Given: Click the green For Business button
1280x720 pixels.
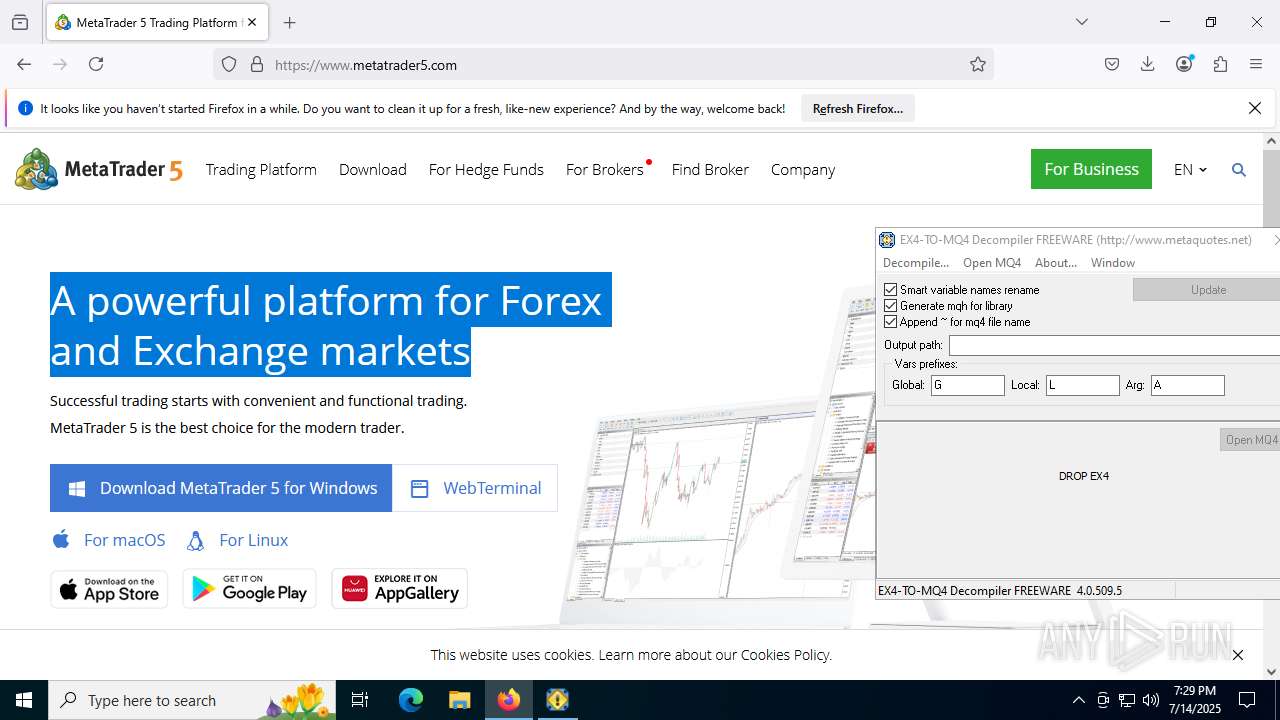Looking at the screenshot, I should click(1091, 169).
